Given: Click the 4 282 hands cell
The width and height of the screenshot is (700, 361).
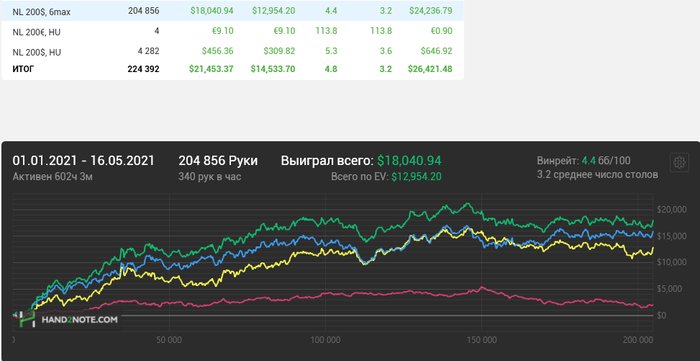Looking at the screenshot, I should [148, 51].
